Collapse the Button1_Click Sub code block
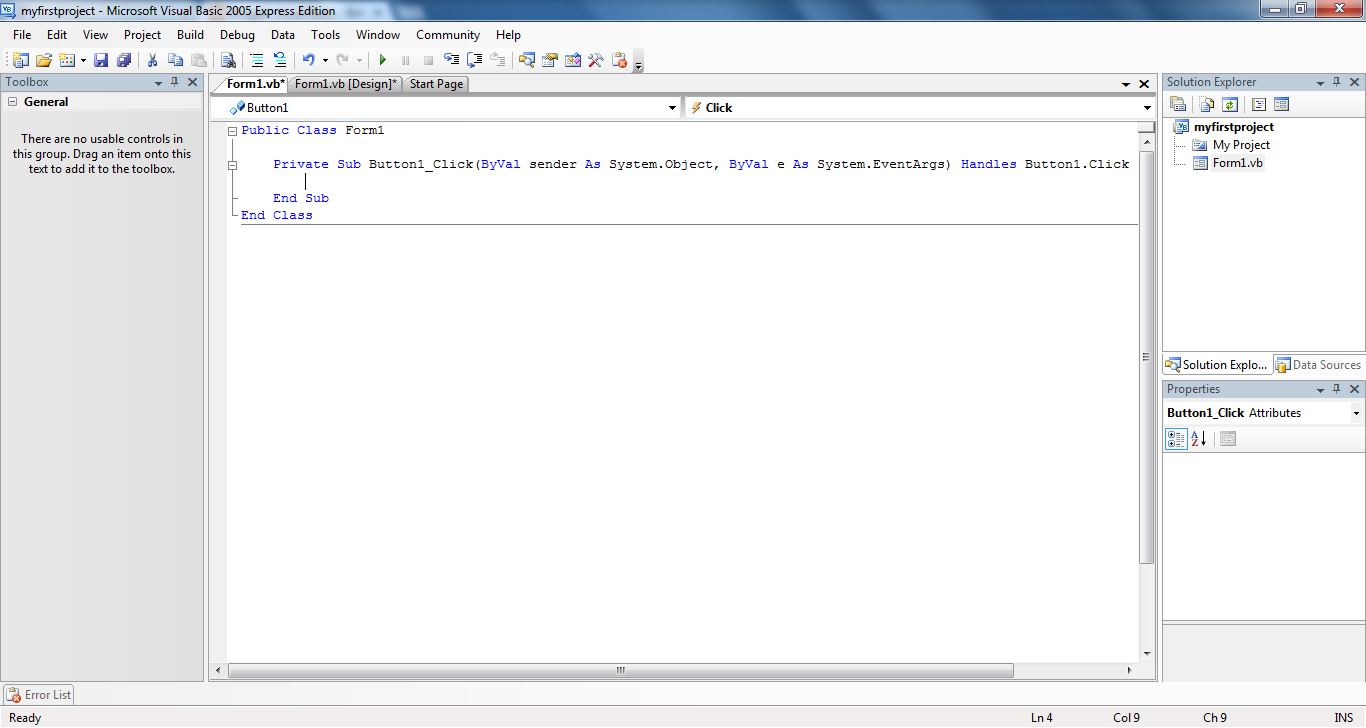Screen dimensions: 1366x728 [233, 165]
